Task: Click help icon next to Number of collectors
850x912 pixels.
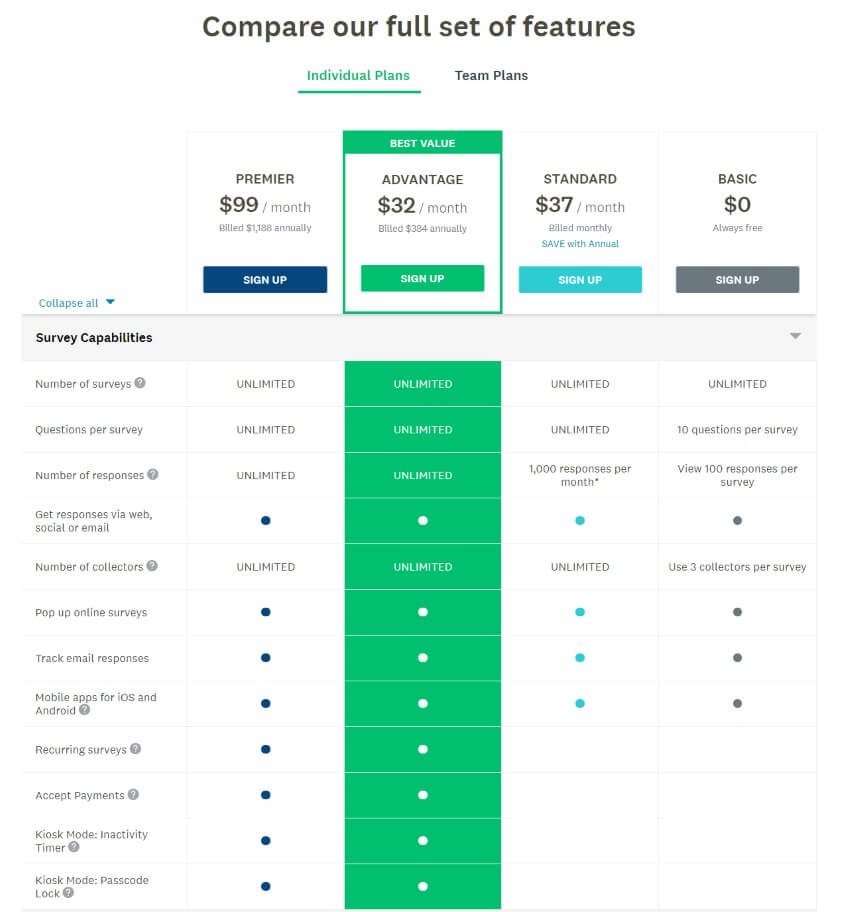Action: point(152,566)
